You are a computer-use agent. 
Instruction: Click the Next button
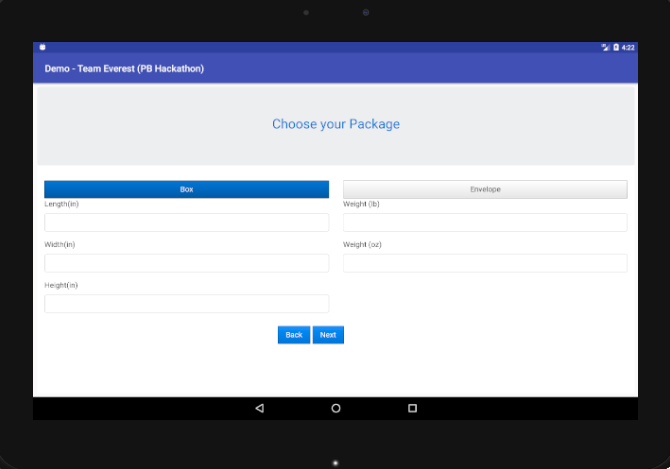coord(328,335)
